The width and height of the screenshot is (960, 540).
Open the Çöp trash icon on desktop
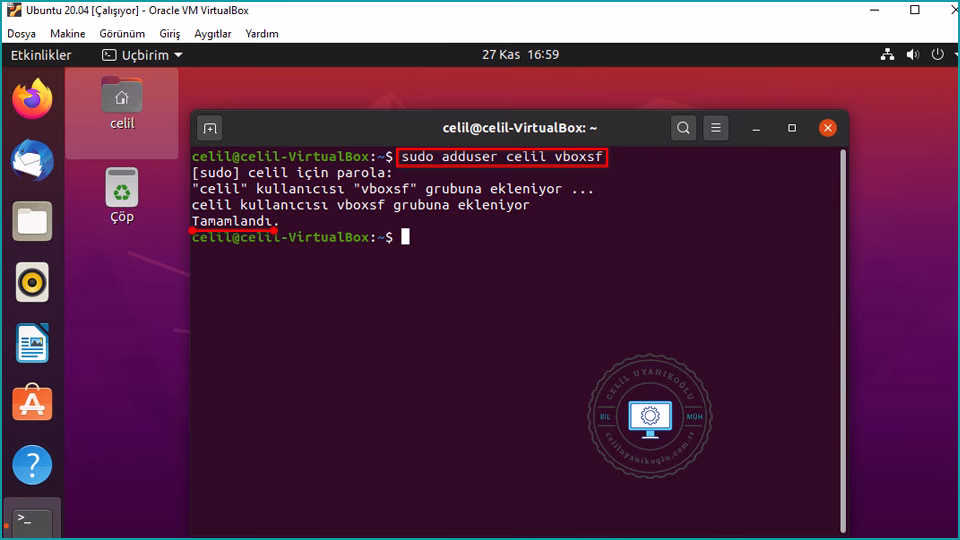(122, 195)
